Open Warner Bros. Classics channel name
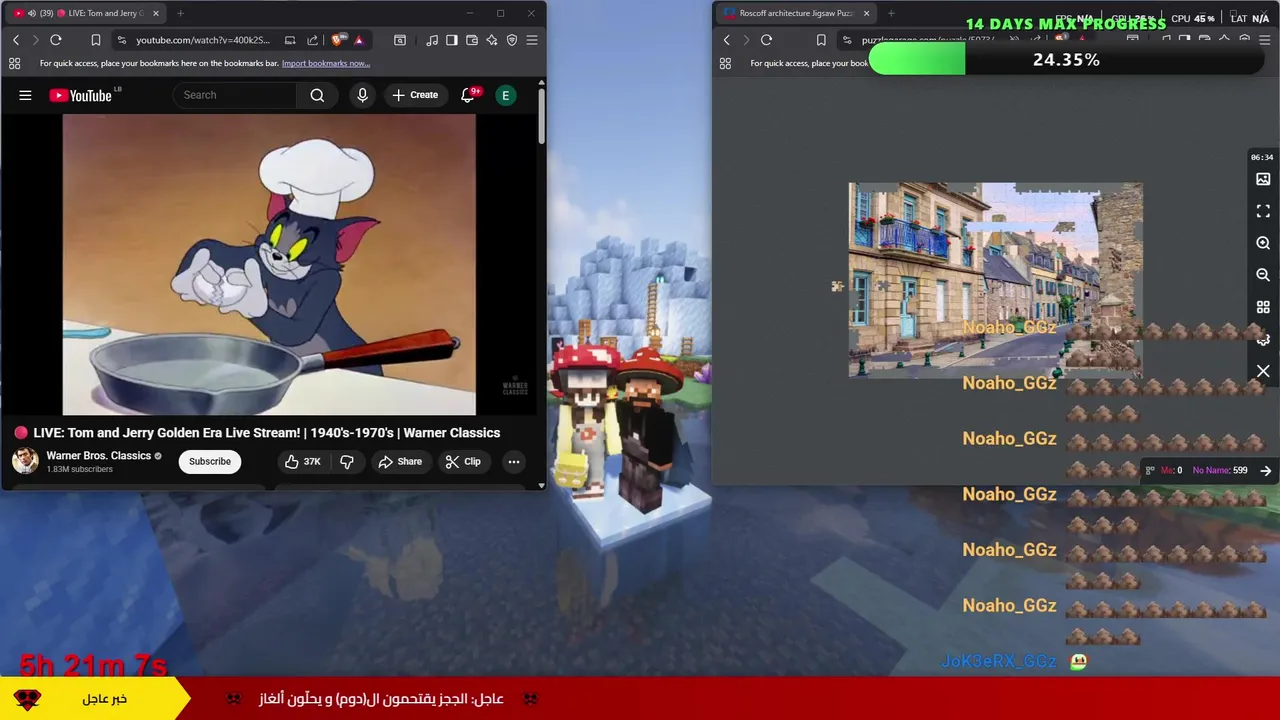 [x=98, y=455]
